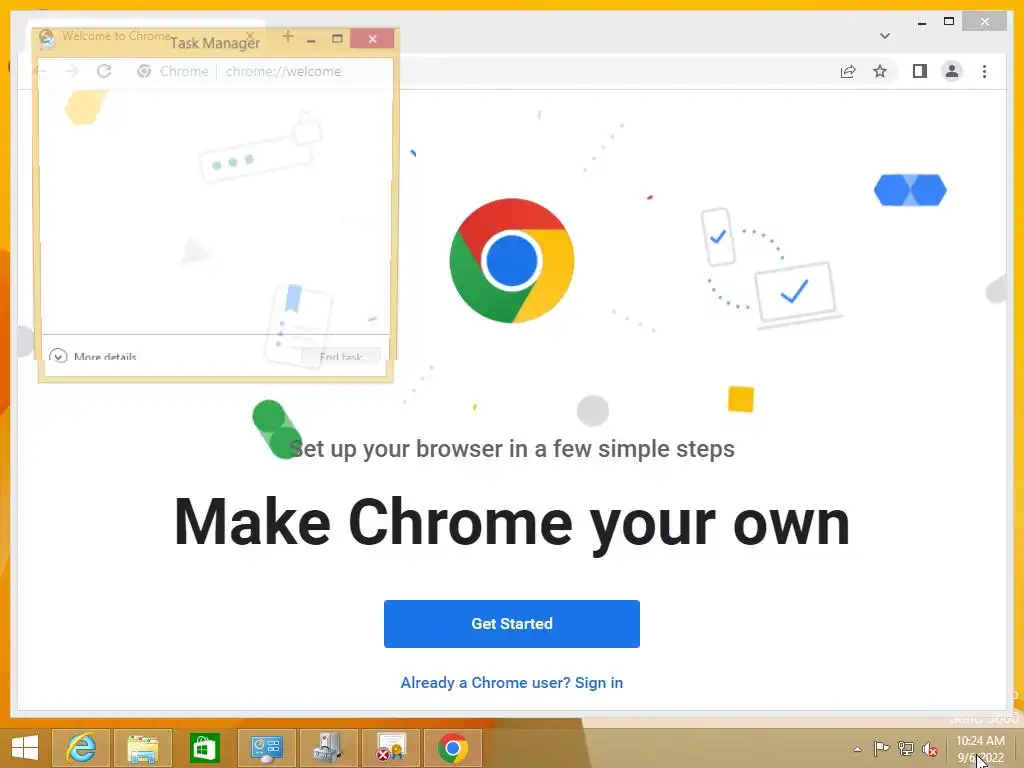Open the Chrome side panel
Image resolution: width=1024 pixels, height=768 pixels.
(920, 71)
